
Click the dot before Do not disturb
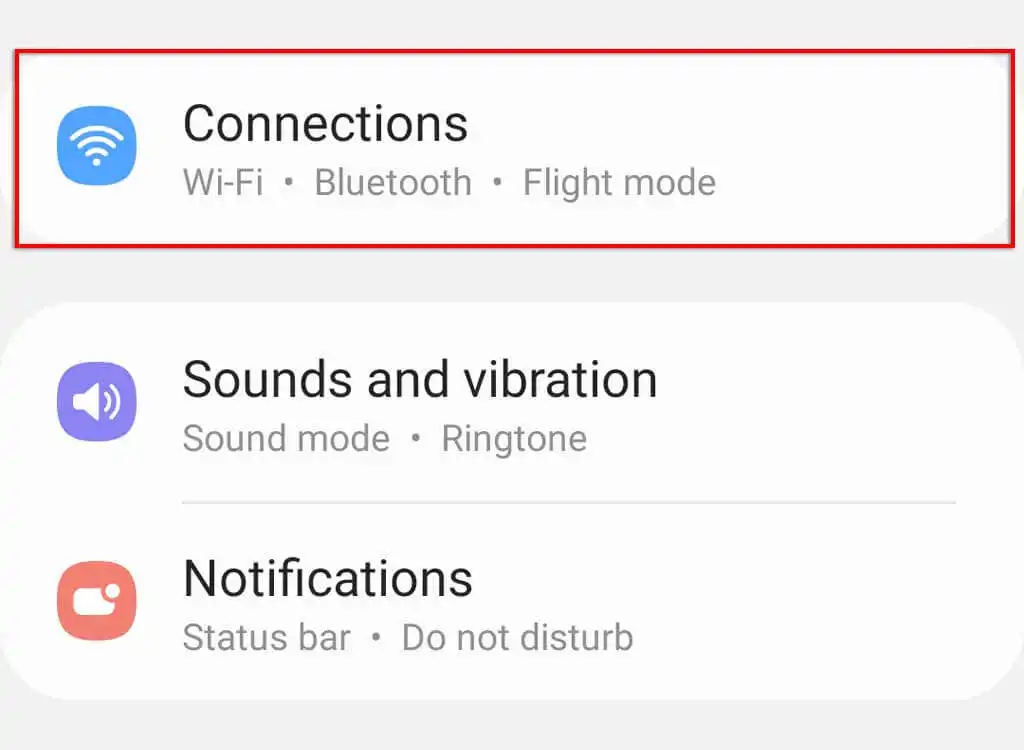tap(376, 638)
